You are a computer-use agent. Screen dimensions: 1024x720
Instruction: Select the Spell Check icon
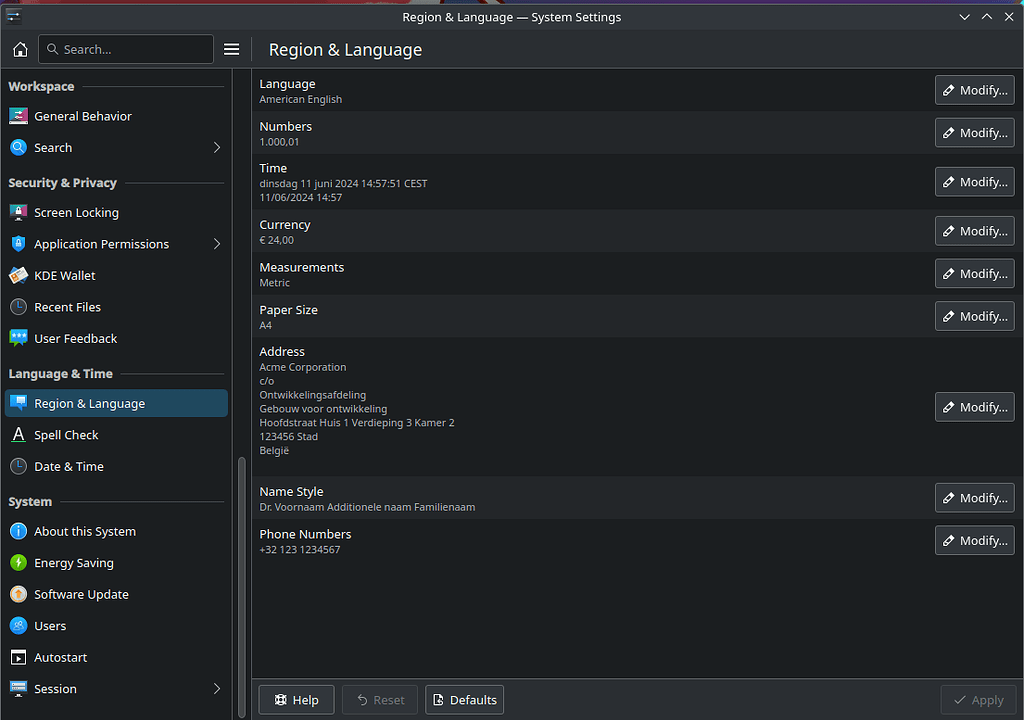point(18,434)
